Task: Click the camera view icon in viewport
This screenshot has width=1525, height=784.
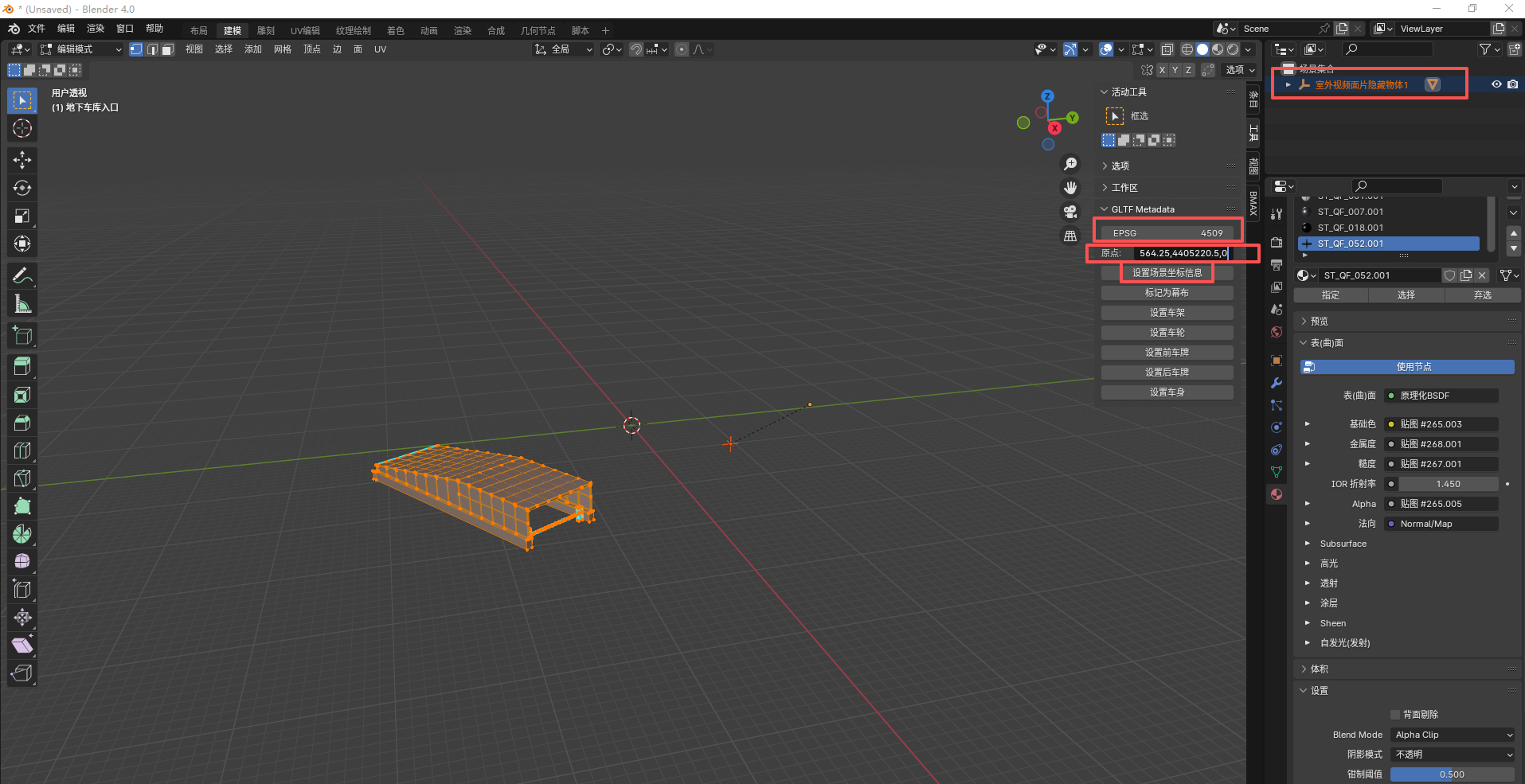Action: (1070, 212)
